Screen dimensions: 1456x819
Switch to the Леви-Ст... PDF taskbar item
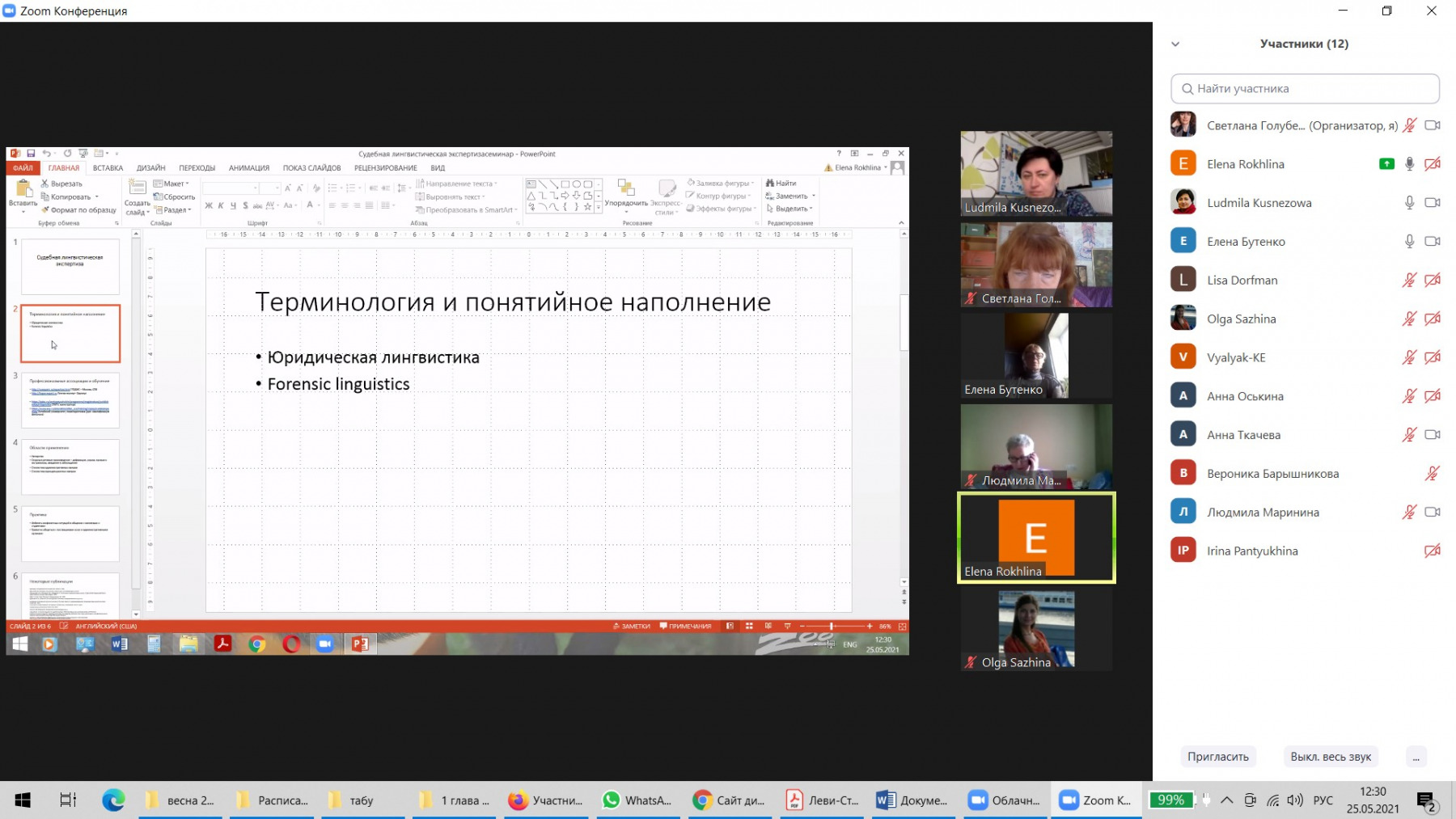822,800
